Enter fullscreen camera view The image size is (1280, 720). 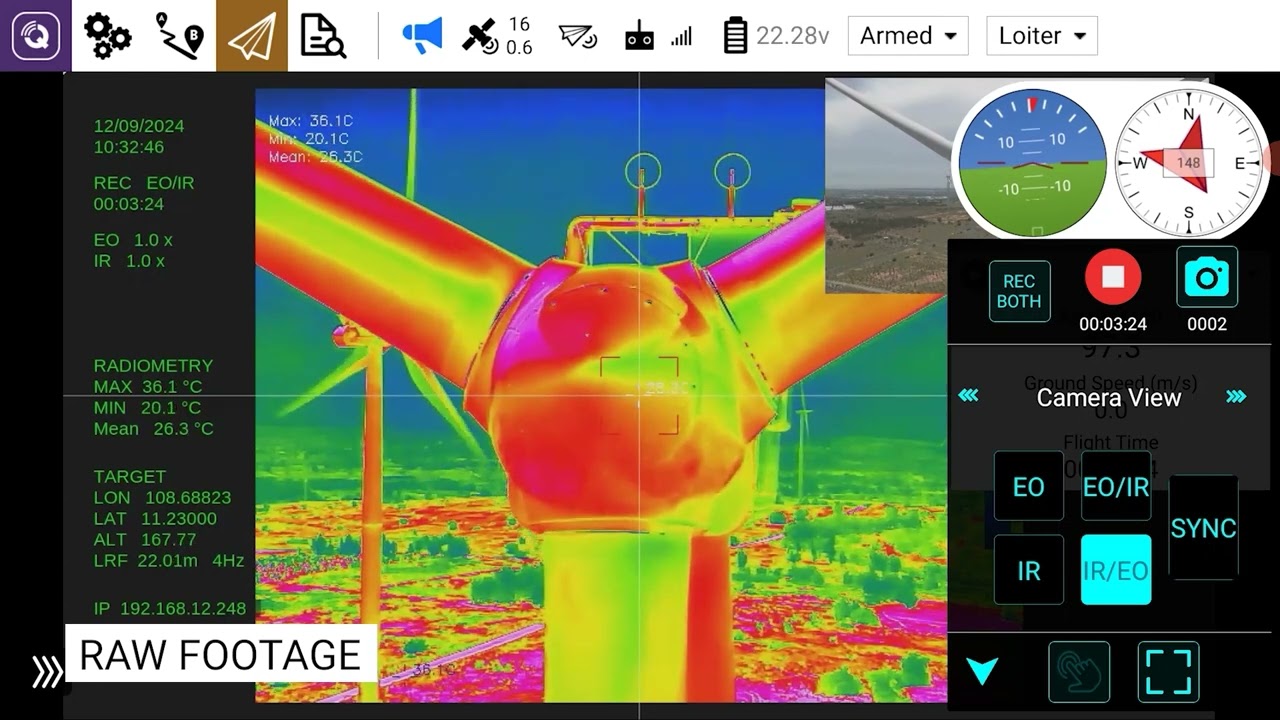point(1168,671)
